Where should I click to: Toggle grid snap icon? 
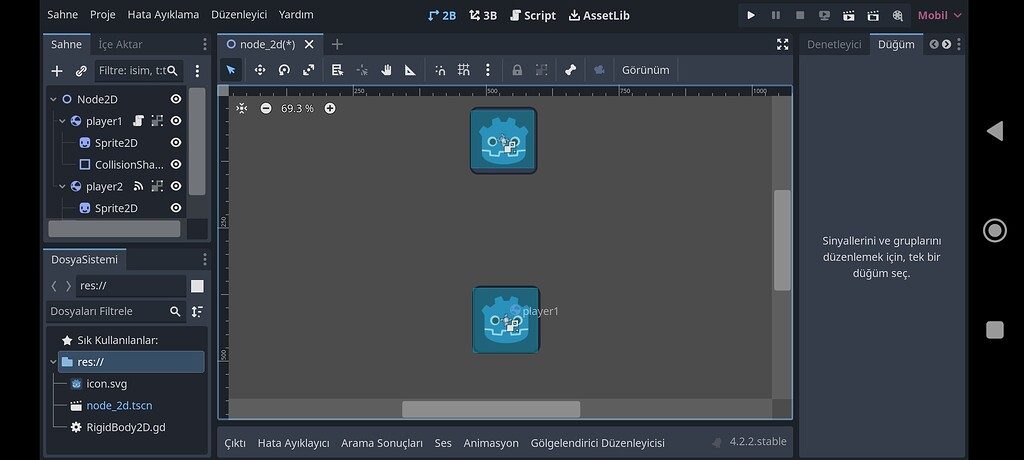(x=464, y=70)
